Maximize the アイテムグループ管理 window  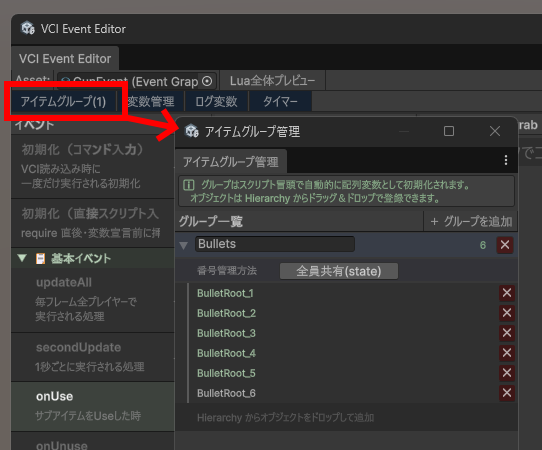pos(449,131)
